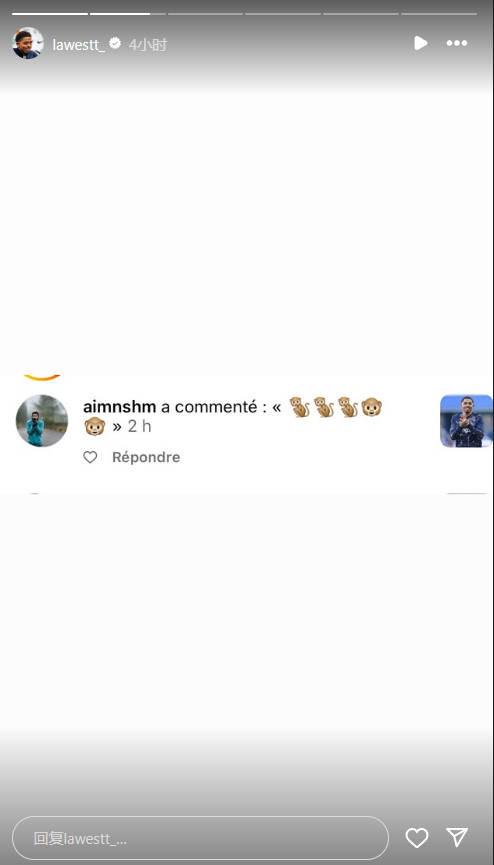The image size is (494, 865).
Task: Jump to the fifth story progress segment
Action: [361, 13]
